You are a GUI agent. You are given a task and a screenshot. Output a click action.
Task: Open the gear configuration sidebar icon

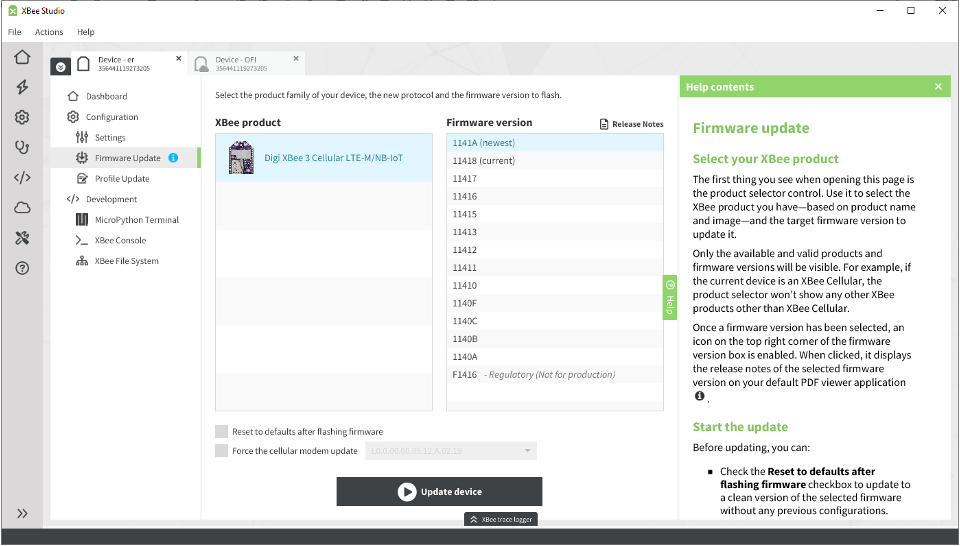click(22, 117)
